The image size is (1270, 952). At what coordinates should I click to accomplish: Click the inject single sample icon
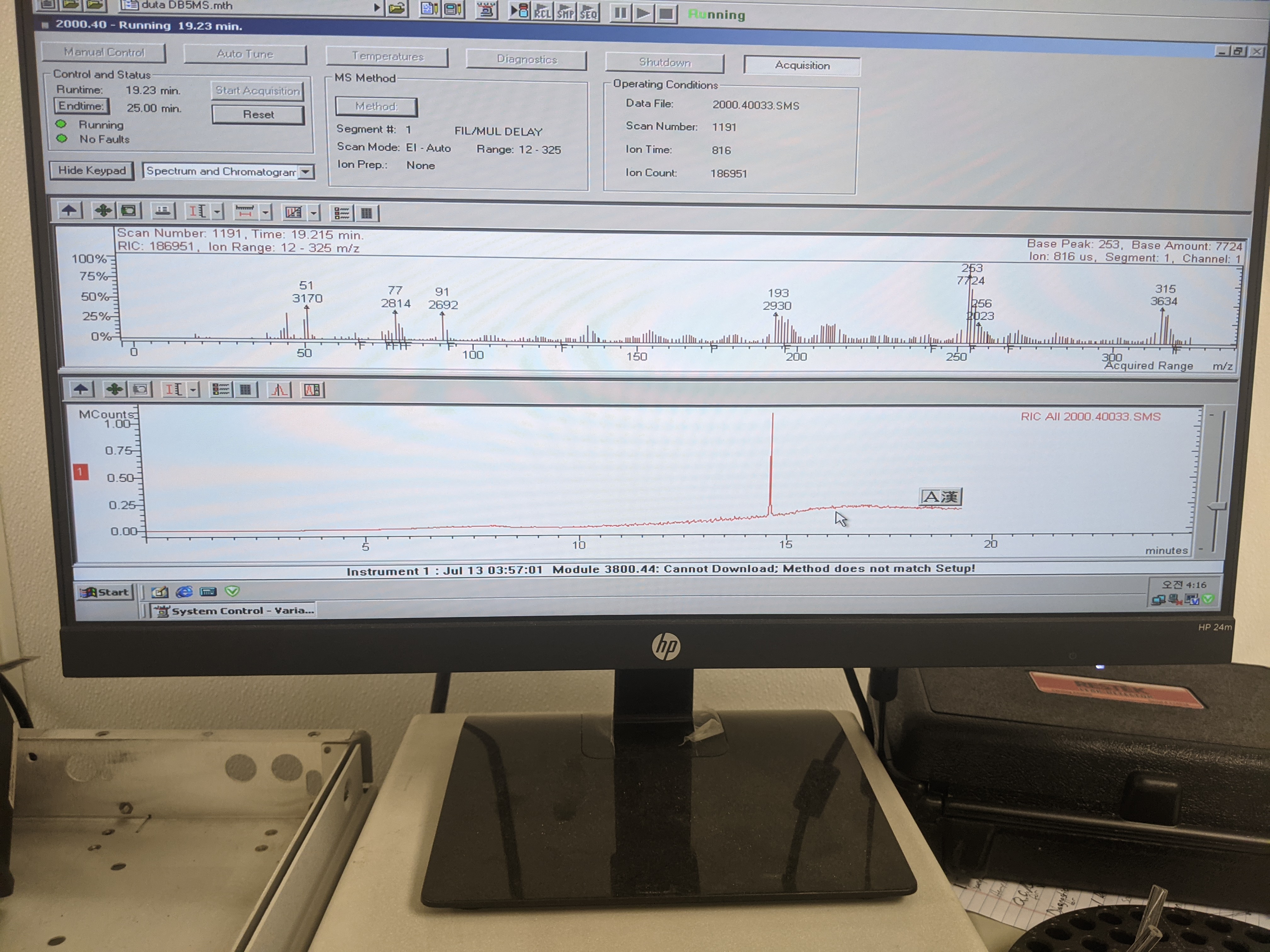(520, 11)
